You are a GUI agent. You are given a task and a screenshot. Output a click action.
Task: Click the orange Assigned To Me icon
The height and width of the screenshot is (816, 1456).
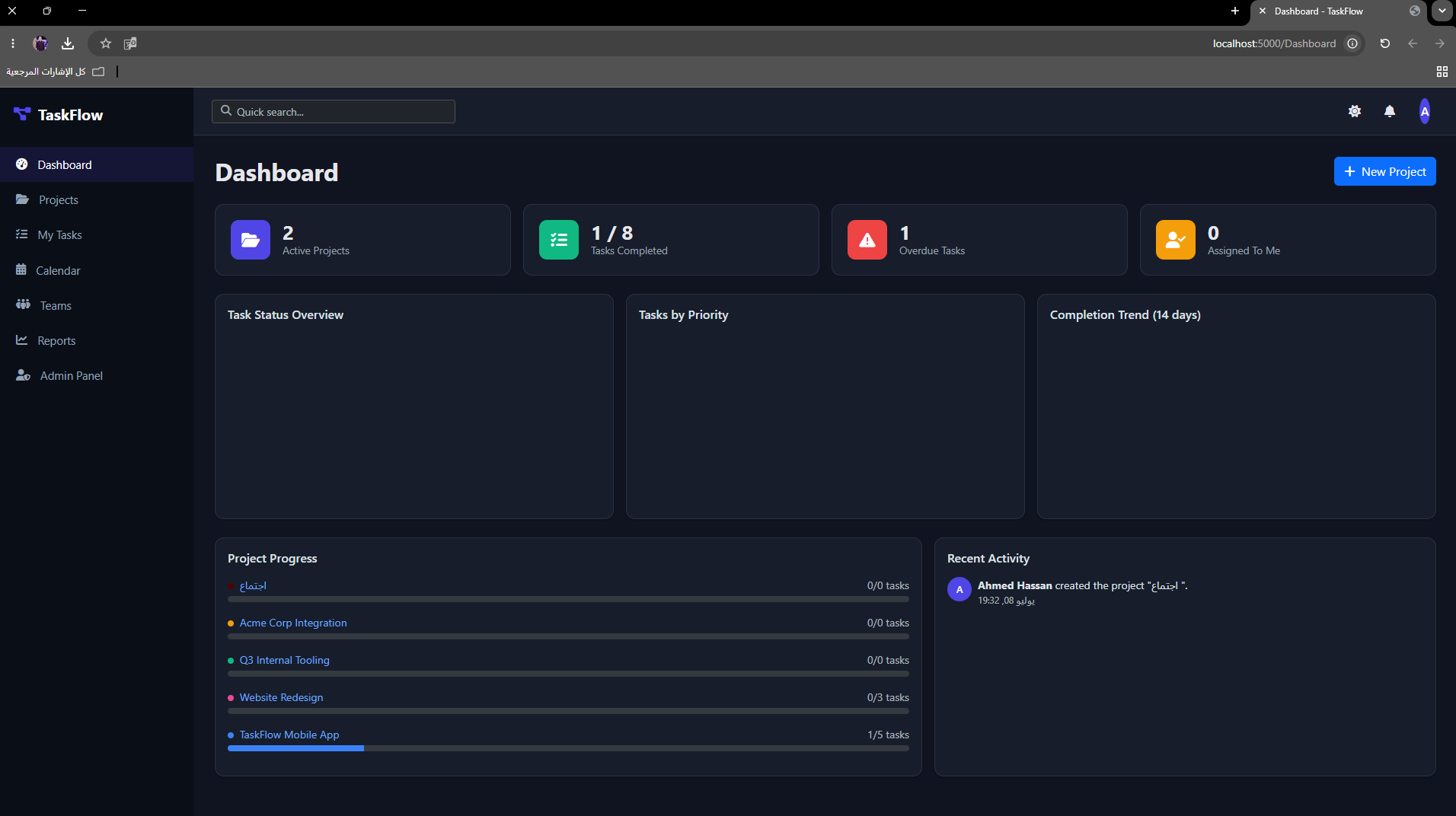pos(1176,240)
